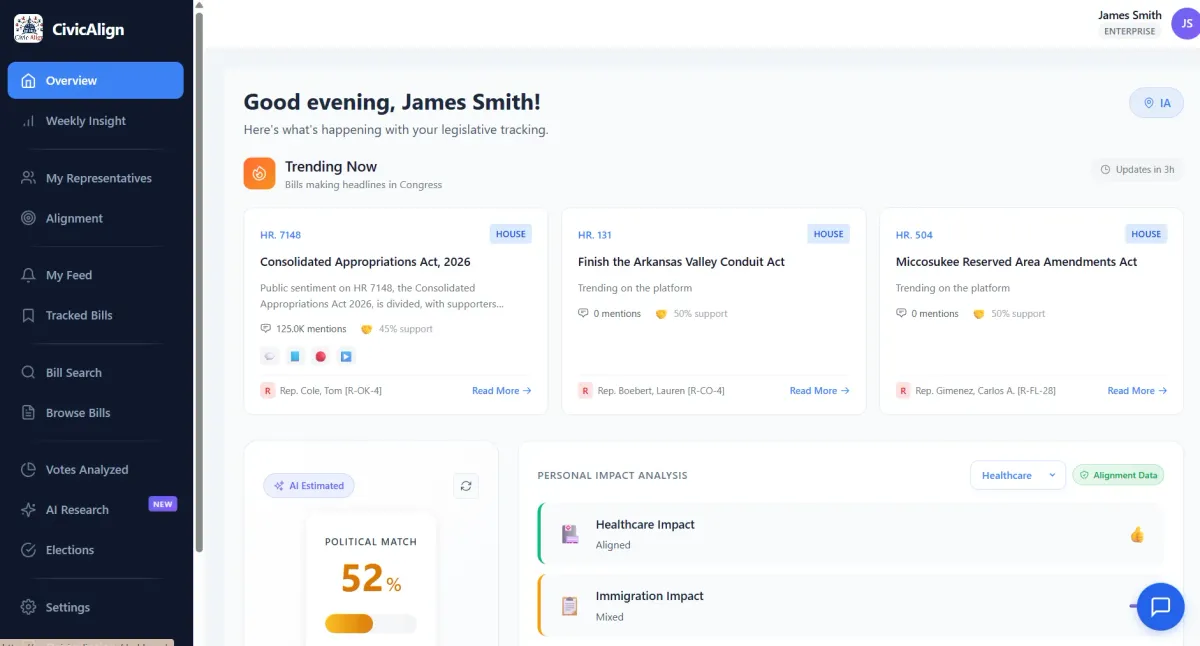Click the refresh icon in political match card
This screenshot has height=646, width=1200.
(465, 486)
